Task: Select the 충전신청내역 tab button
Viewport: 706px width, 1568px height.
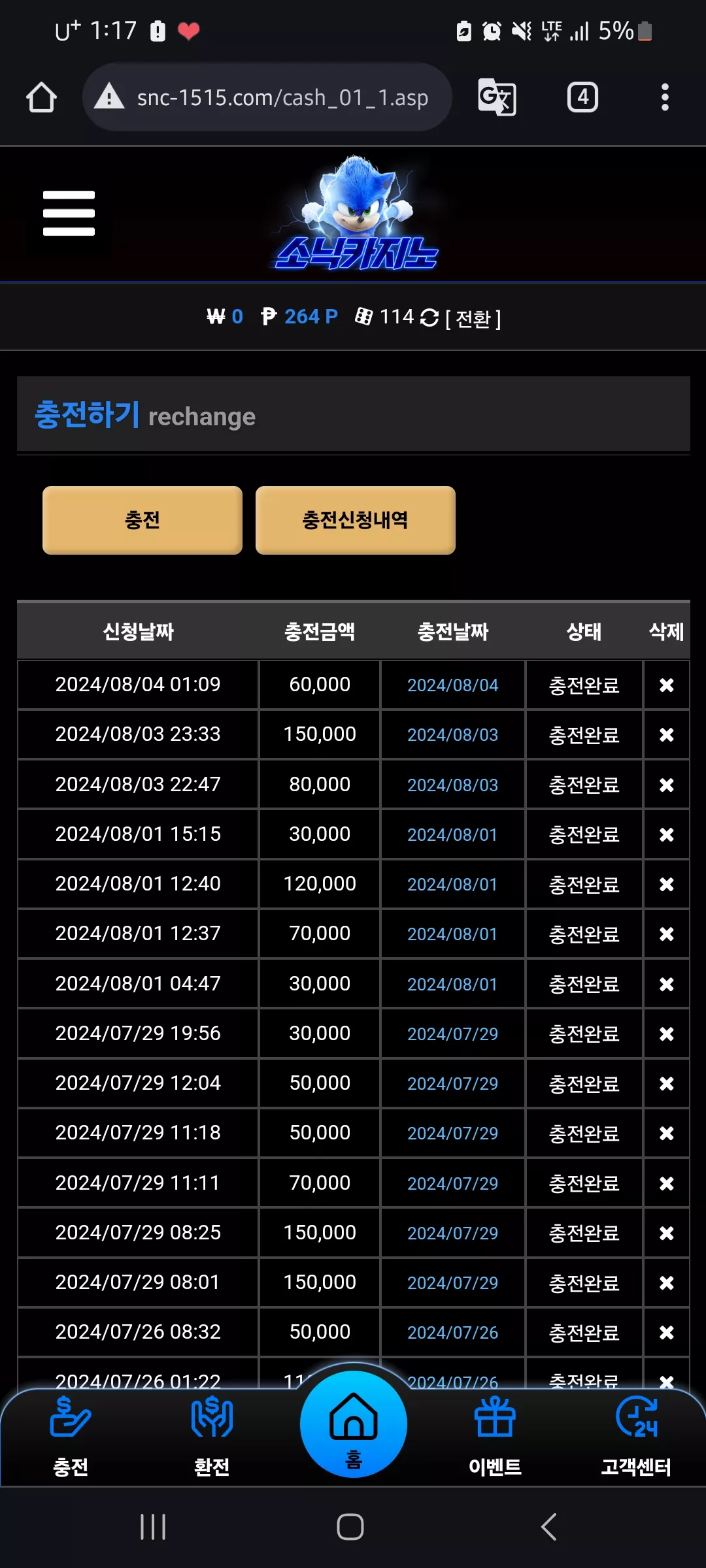Action: (x=356, y=520)
